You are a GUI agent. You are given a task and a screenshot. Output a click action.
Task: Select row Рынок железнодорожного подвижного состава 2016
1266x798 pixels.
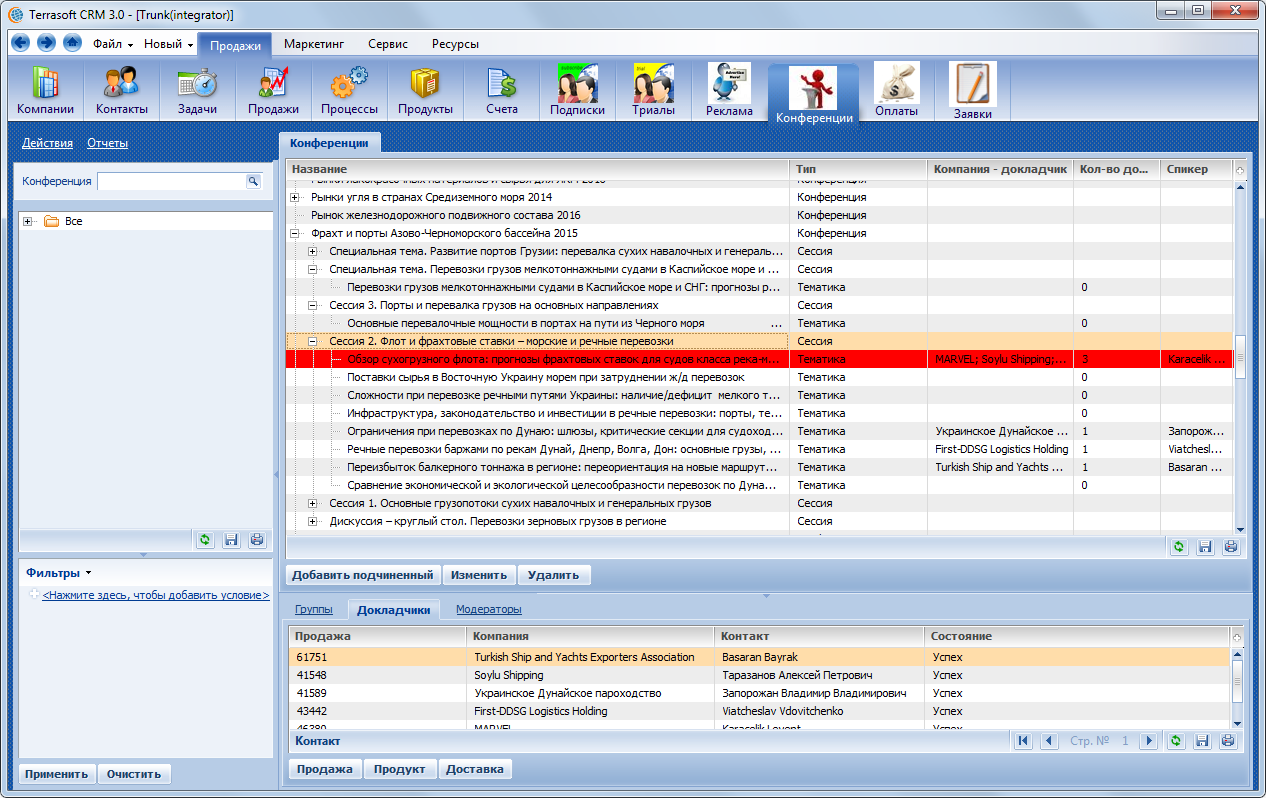[x=759, y=215]
